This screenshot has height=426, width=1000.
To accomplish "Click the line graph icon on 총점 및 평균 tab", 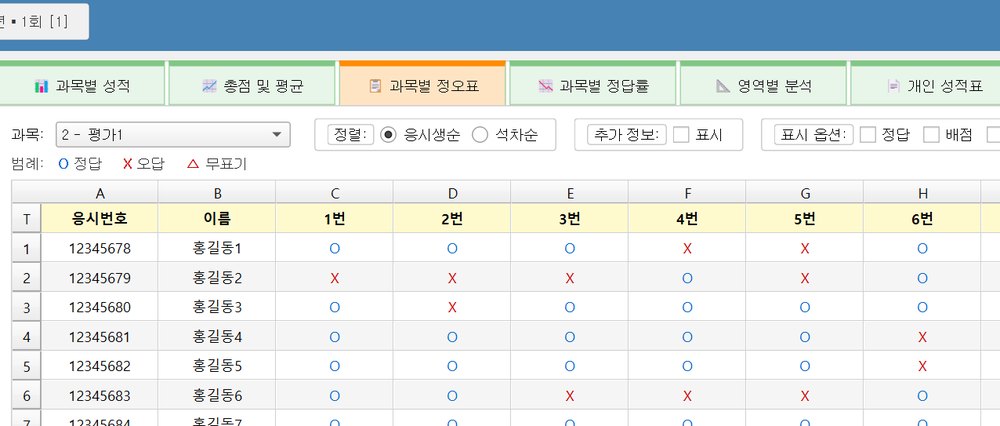I will [x=210, y=86].
